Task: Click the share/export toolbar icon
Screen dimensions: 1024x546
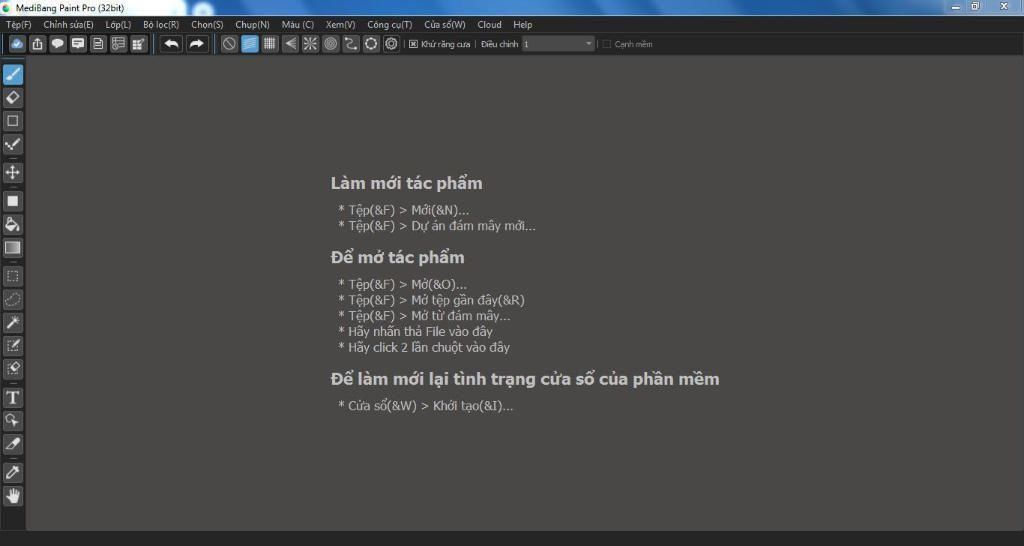Action: pyautogui.click(x=38, y=44)
